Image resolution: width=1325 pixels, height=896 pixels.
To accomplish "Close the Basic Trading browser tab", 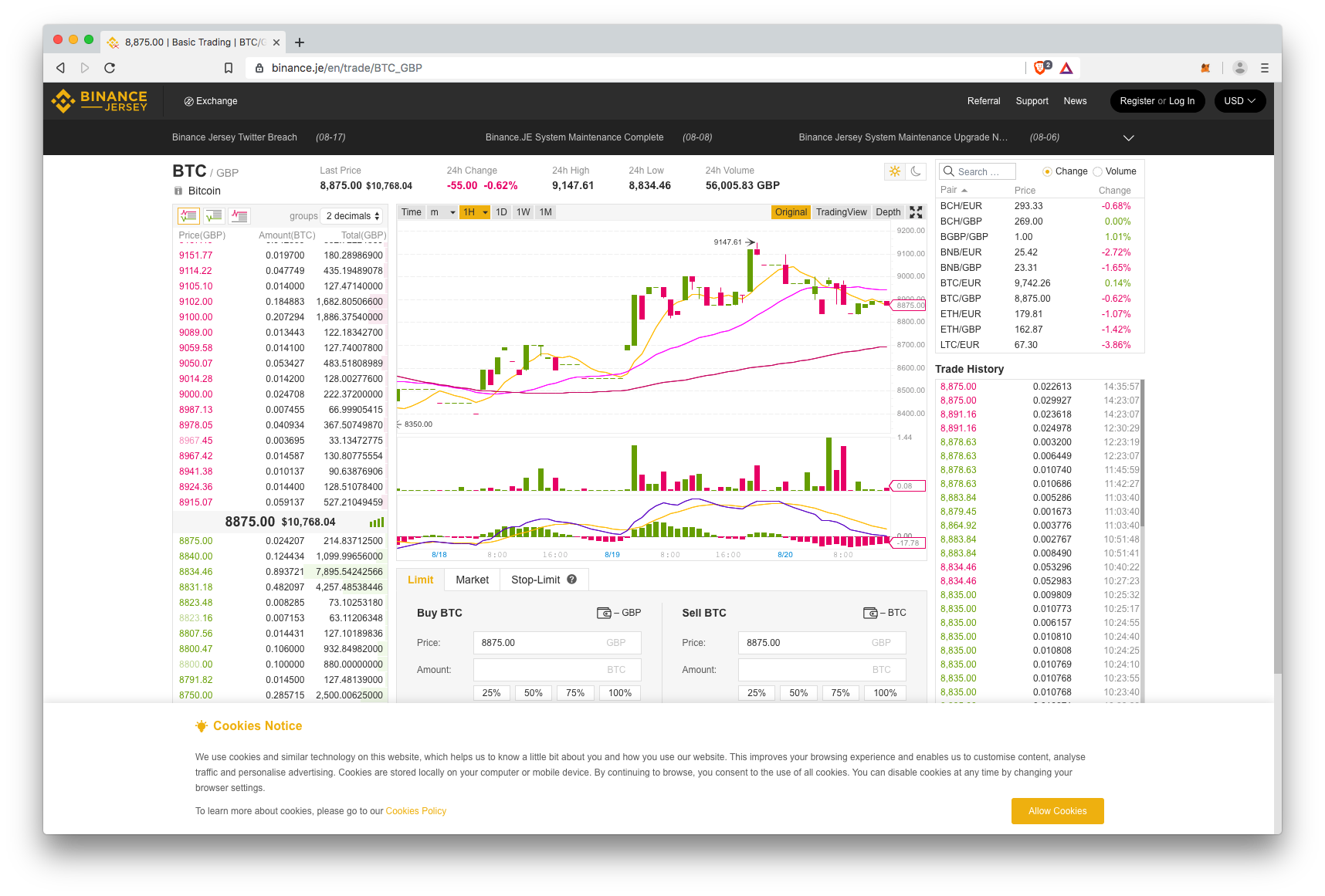I will pyautogui.click(x=276, y=42).
